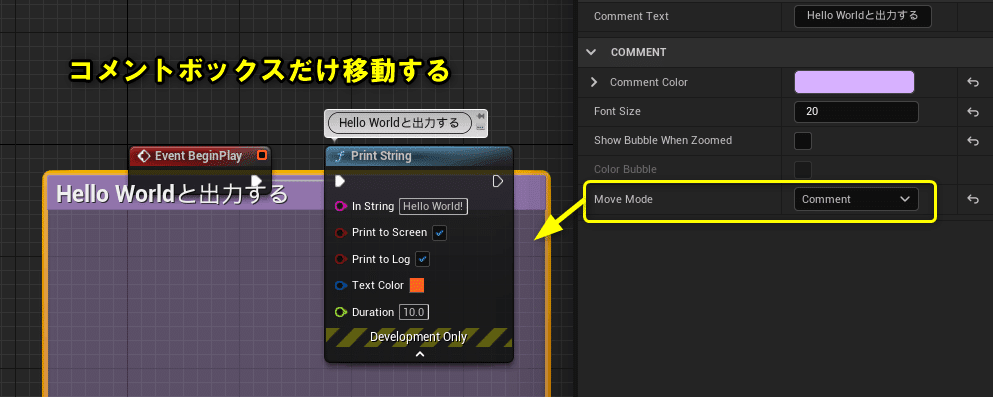
Task: Open the Move Mode dropdown
Action: point(856,199)
